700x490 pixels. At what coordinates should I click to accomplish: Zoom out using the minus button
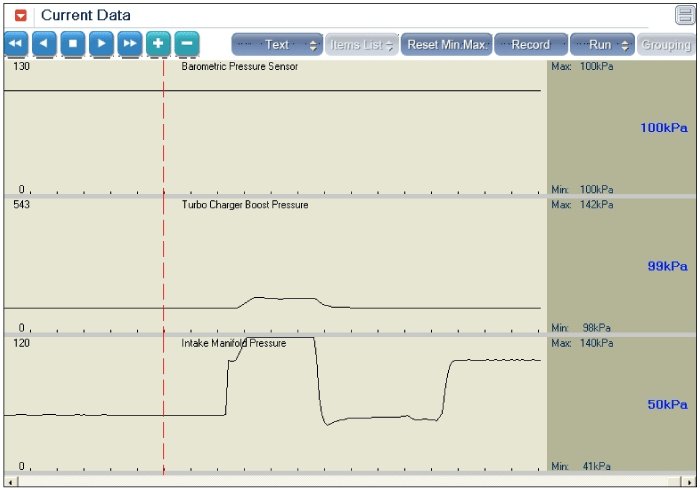pos(187,44)
